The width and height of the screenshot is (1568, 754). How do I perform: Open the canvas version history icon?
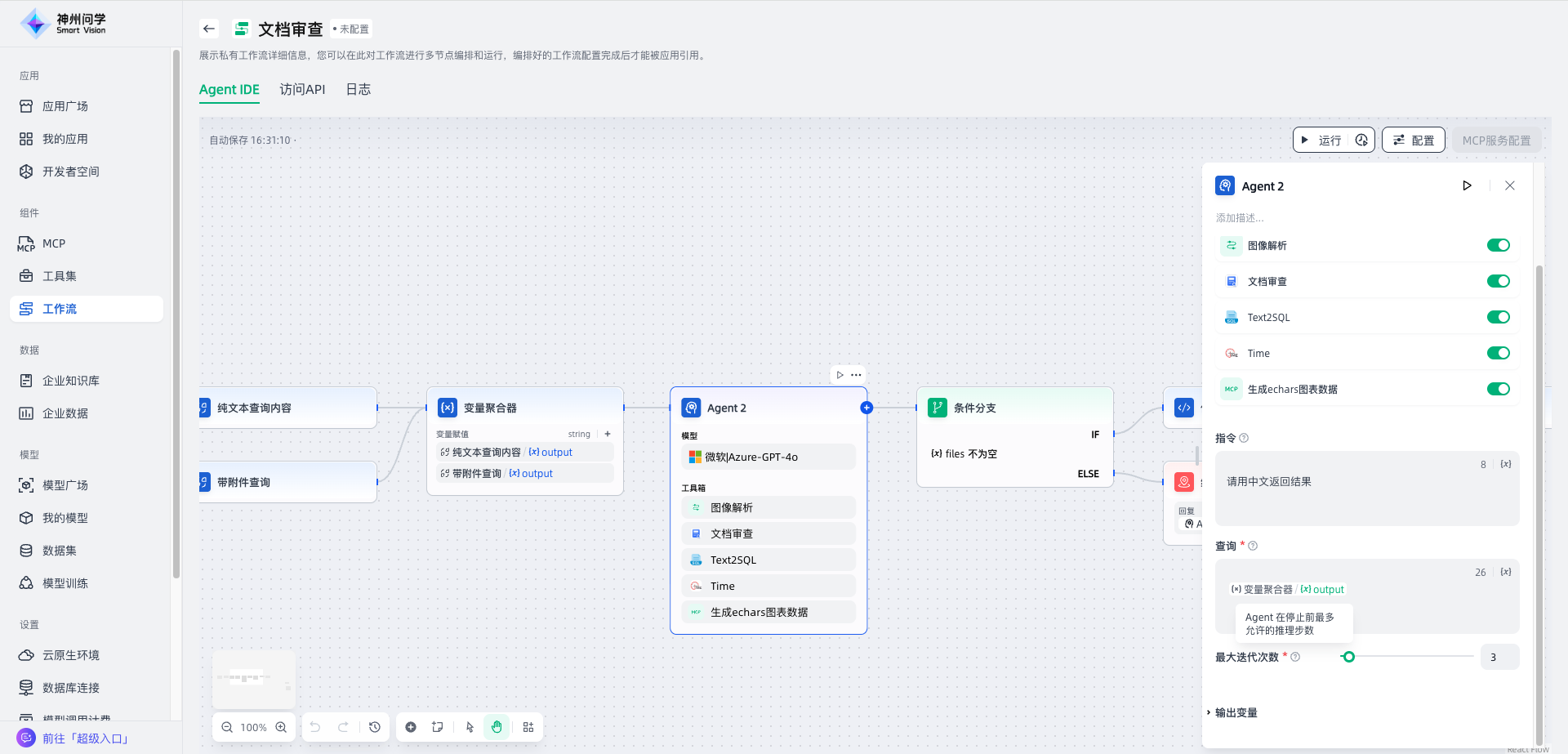tap(375, 727)
